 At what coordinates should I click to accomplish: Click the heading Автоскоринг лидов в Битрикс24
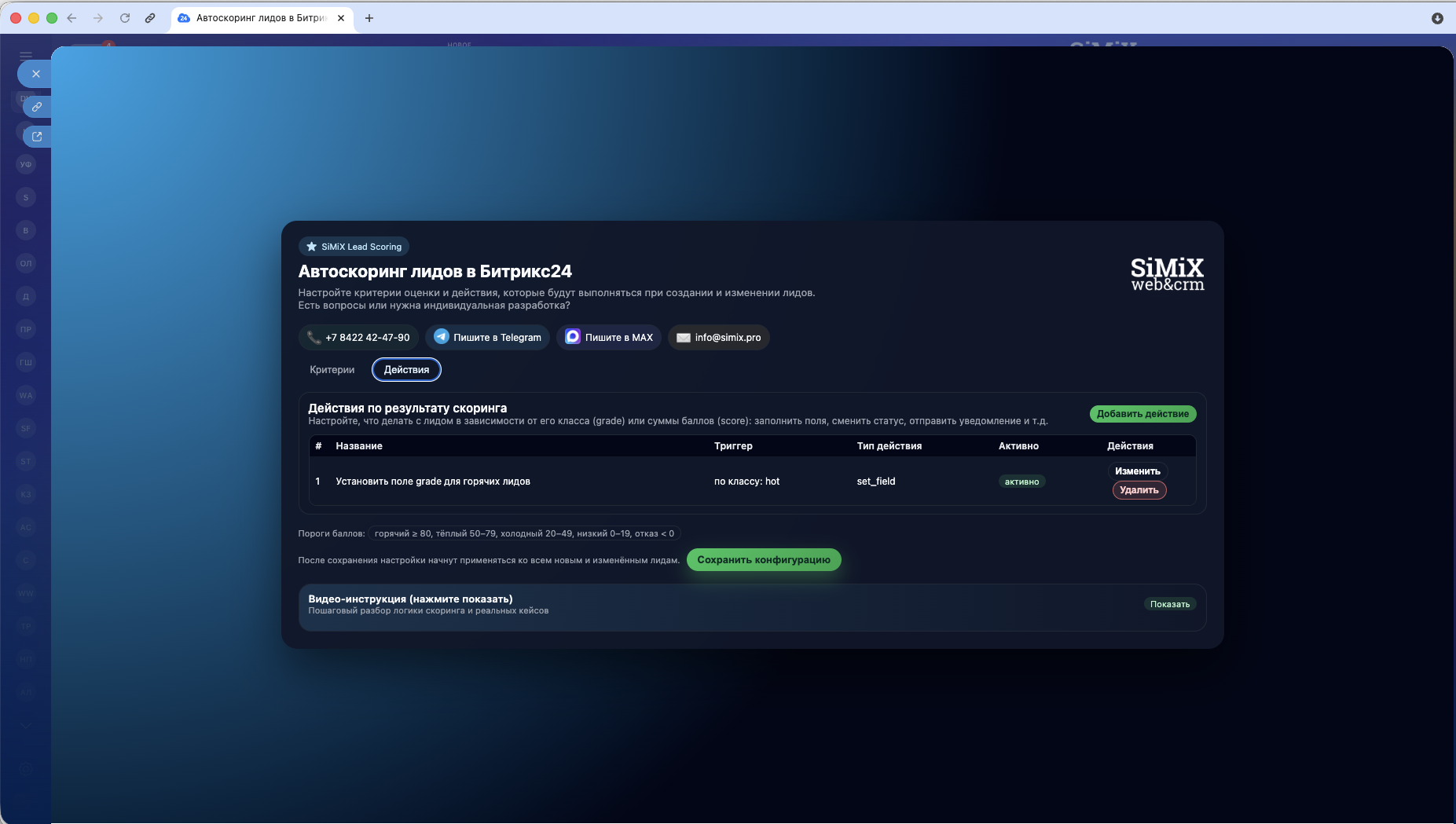coord(435,272)
